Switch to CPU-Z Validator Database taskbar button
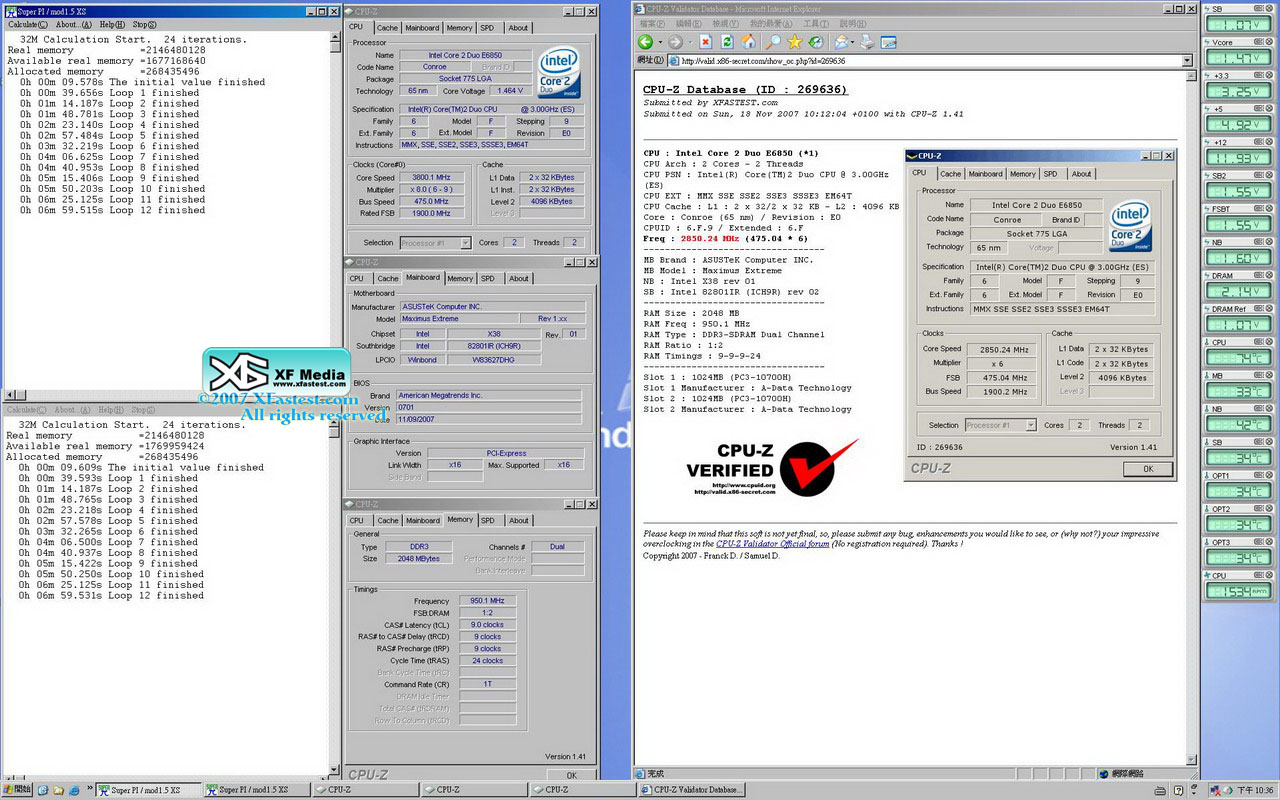Image resolution: width=1280 pixels, height=800 pixels. tap(692, 790)
